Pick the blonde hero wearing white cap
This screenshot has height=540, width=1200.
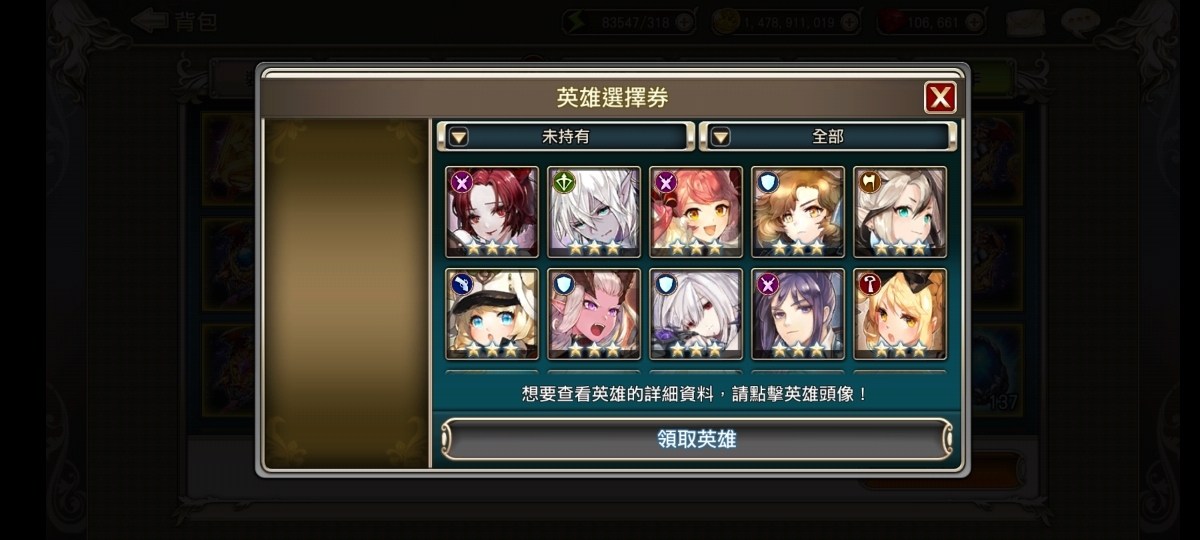(492, 314)
